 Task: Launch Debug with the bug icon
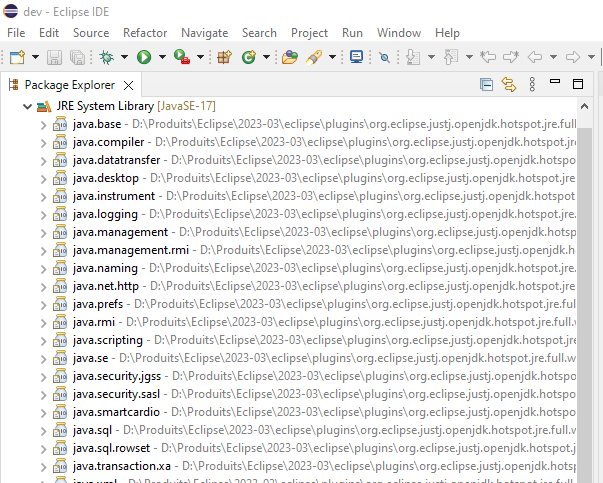coord(107,57)
